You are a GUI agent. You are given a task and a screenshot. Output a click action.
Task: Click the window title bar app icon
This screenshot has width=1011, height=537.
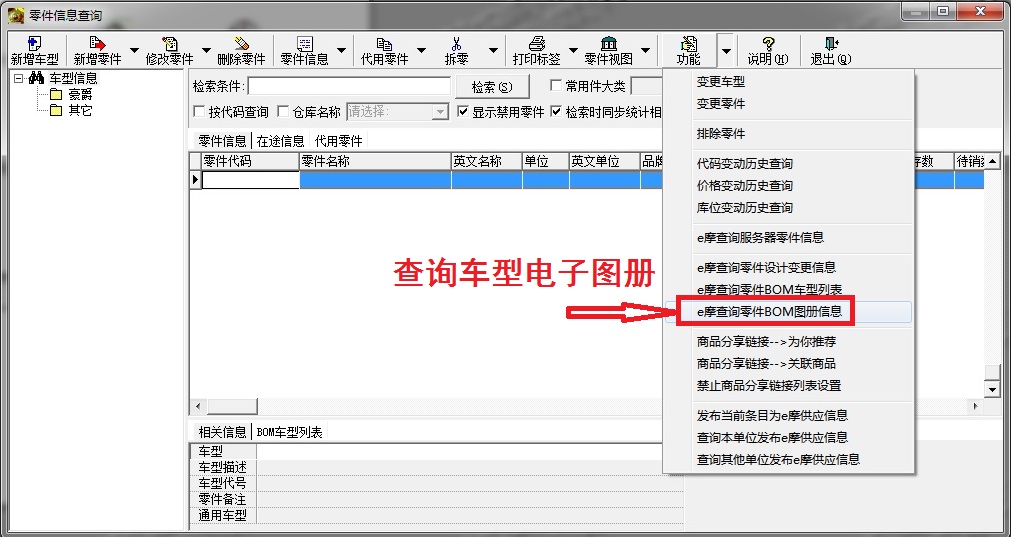[15, 14]
